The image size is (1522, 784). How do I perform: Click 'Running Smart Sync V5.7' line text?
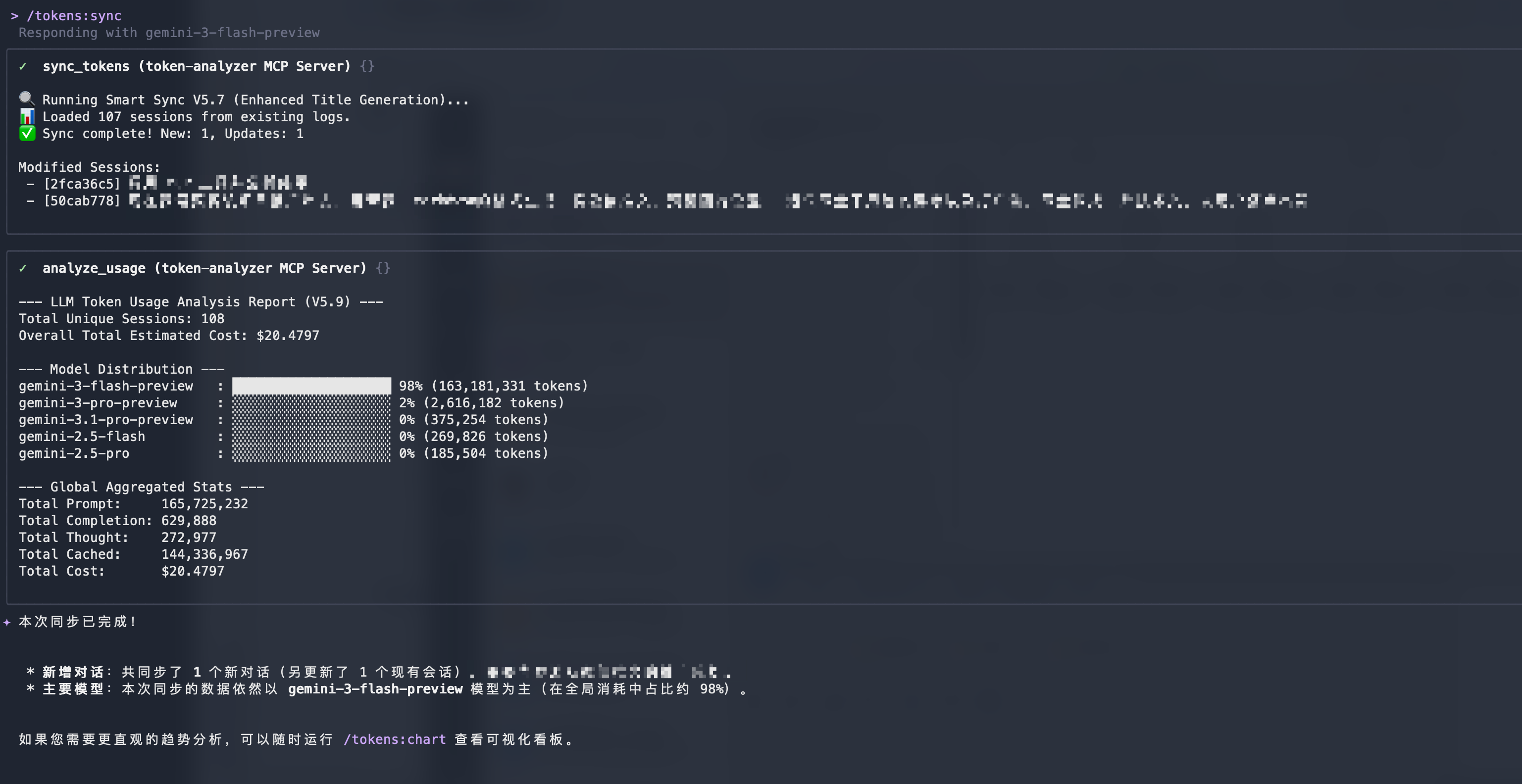coord(255,100)
